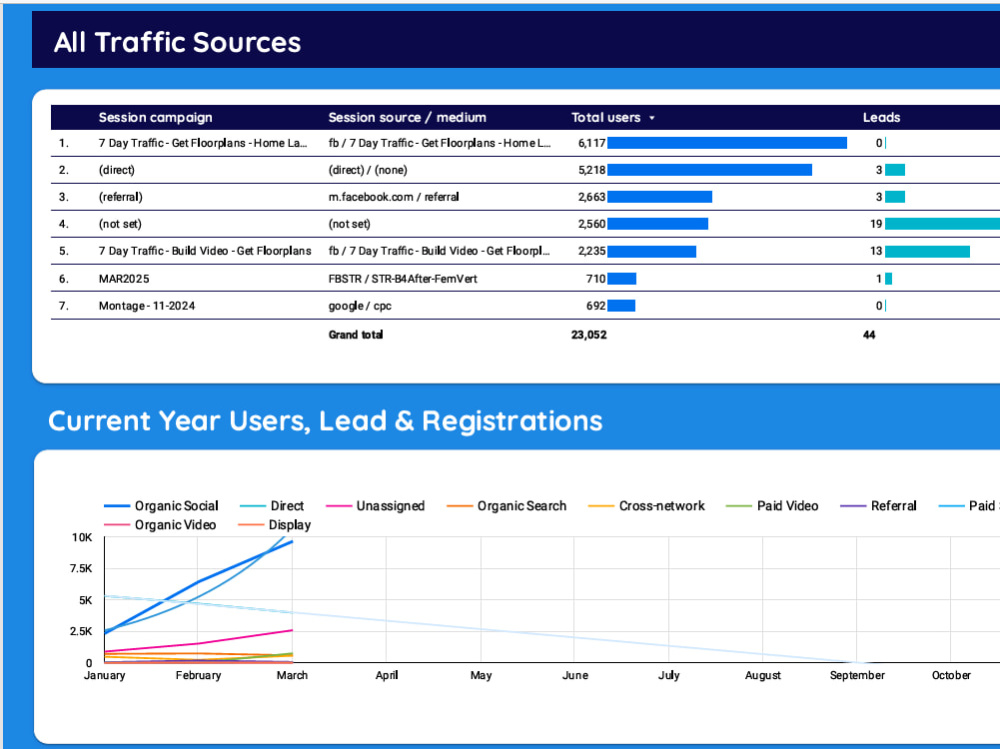The height and width of the screenshot is (749, 1000).
Task: Toggle the Display legend series
Action: pyautogui.click(x=274, y=525)
